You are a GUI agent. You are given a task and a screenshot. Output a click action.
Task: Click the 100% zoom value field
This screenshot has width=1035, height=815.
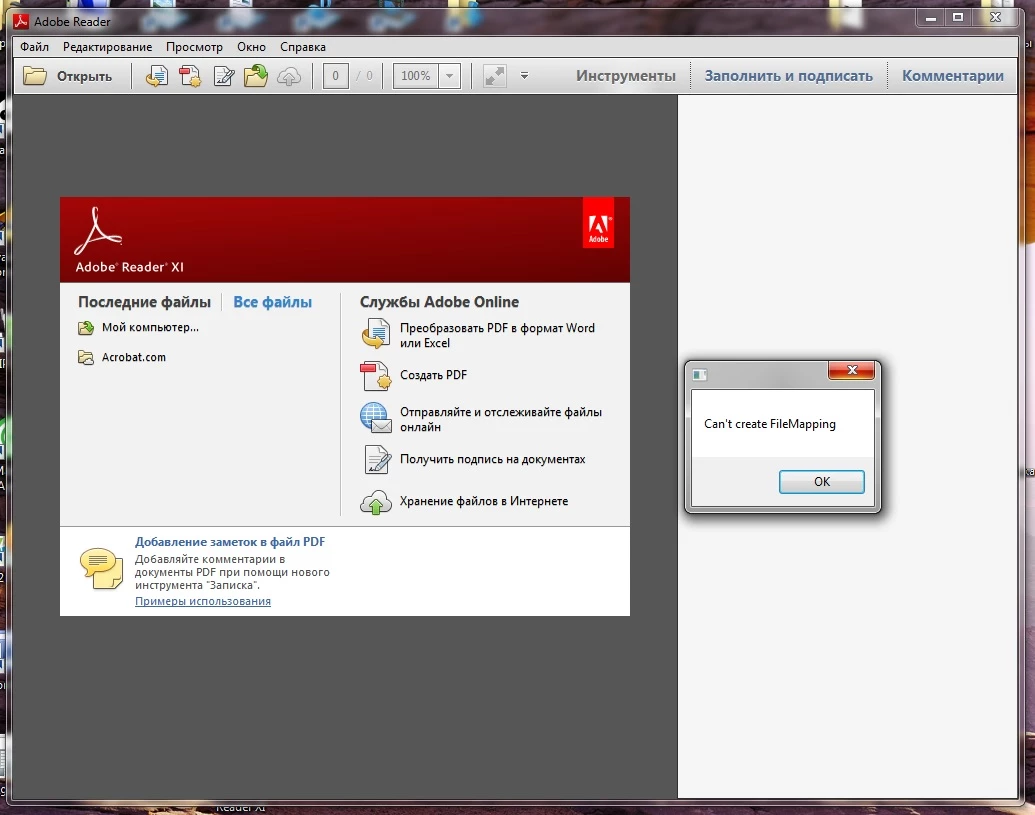pyautogui.click(x=416, y=76)
